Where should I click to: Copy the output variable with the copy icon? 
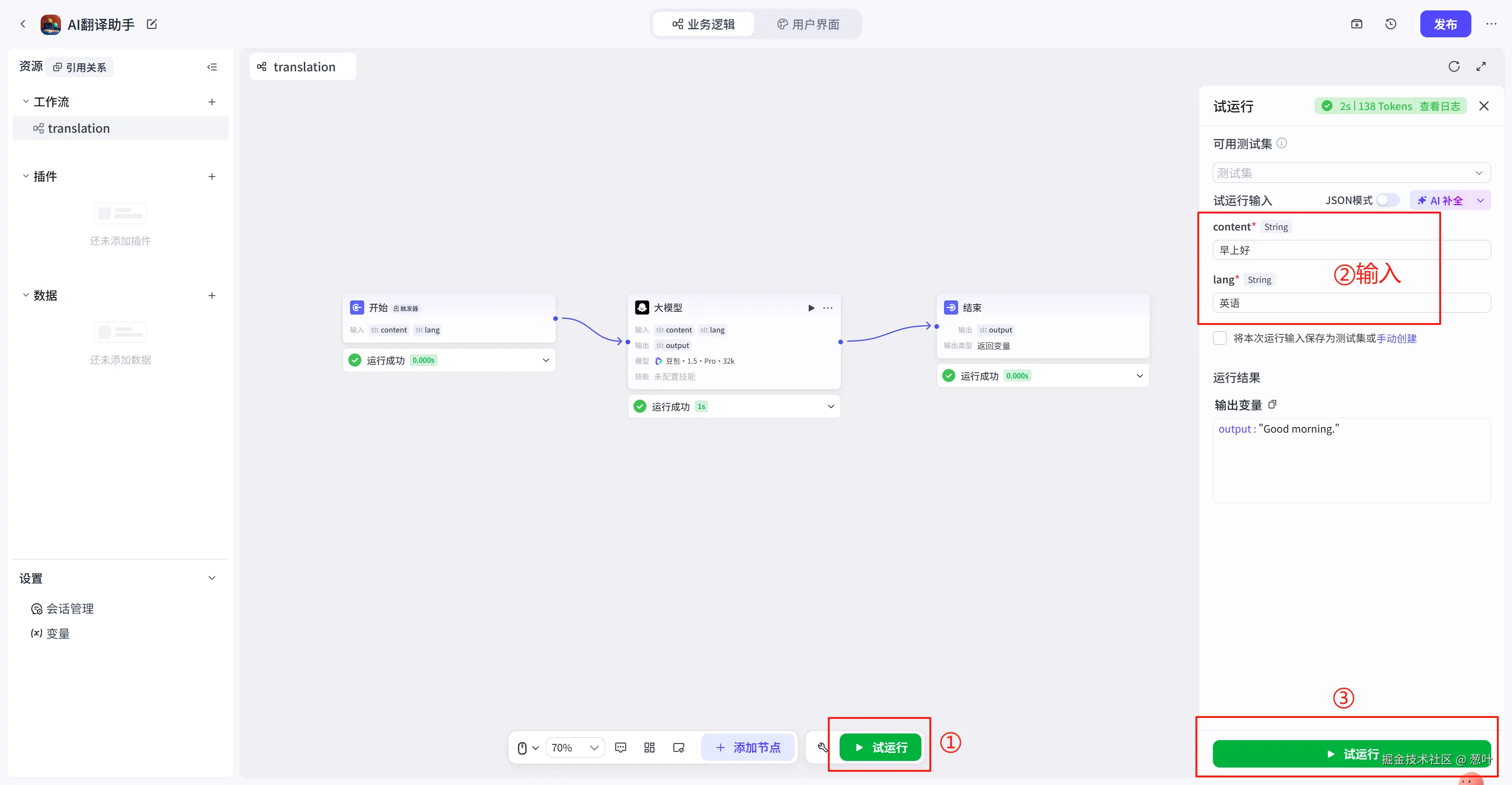pyautogui.click(x=1272, y=405)
